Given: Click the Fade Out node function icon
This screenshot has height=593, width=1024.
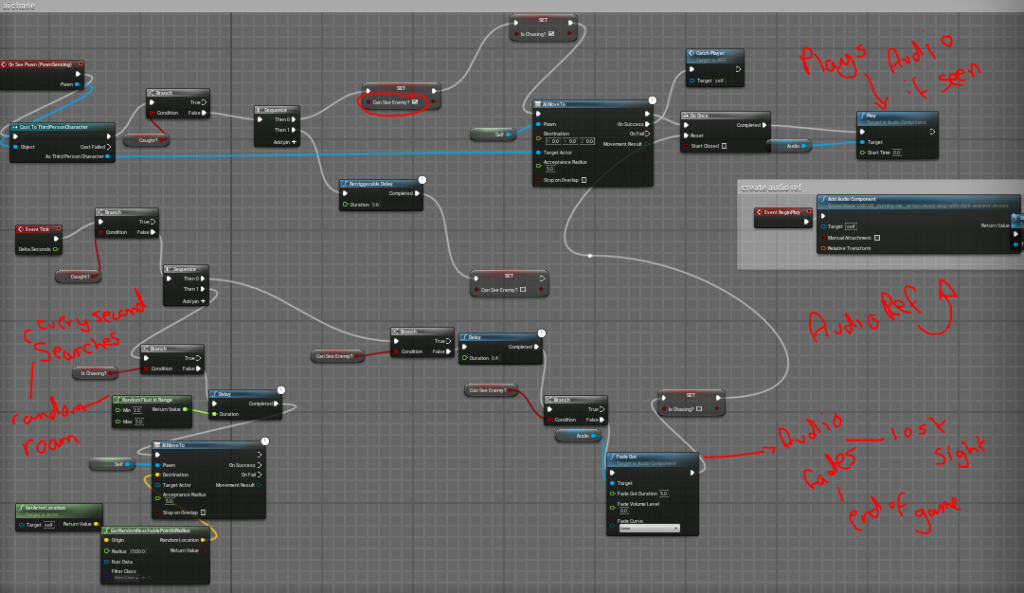Looking at the screenshot, I should pyautogui.click(x=612, y=457).
